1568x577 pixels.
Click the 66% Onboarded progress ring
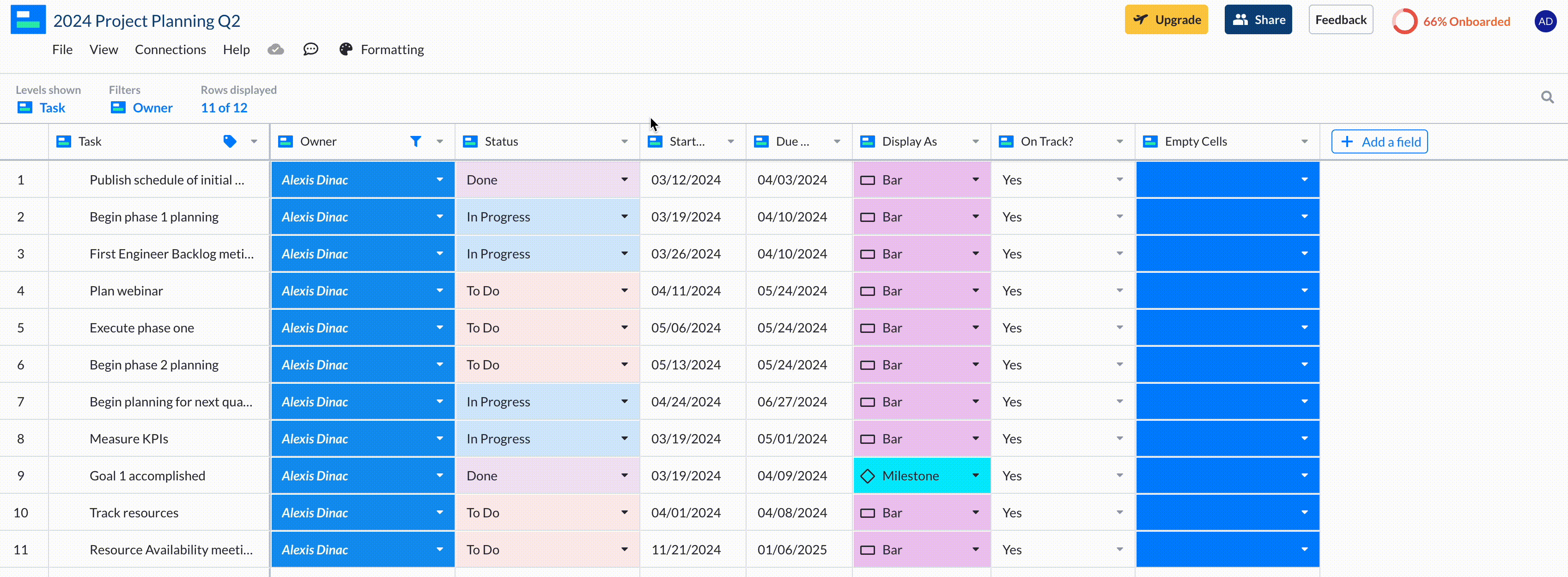[x=1405, y=20]
